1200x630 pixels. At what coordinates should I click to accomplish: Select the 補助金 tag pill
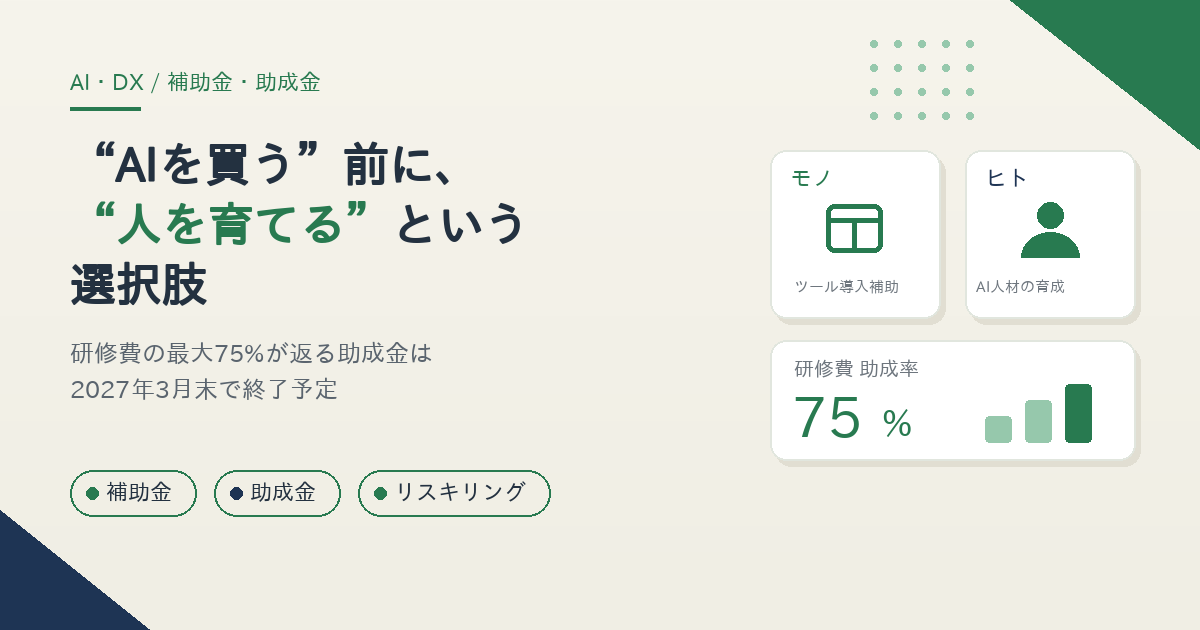[133, 493]
